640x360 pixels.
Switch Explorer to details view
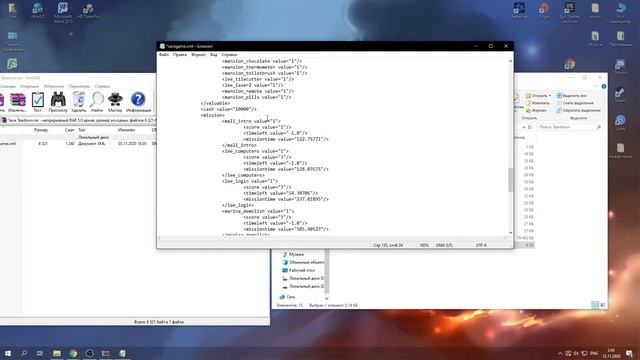(595, 305)
